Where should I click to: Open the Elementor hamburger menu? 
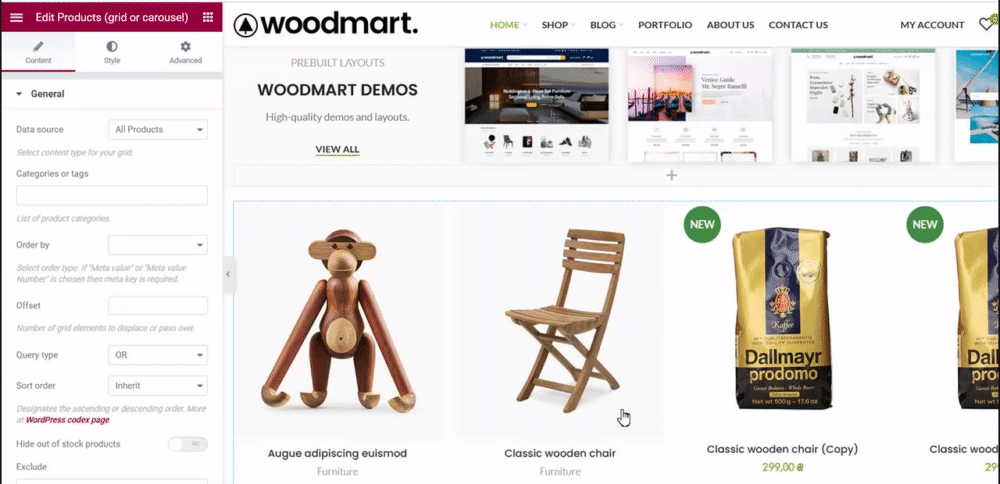click(x=17, y=17)
